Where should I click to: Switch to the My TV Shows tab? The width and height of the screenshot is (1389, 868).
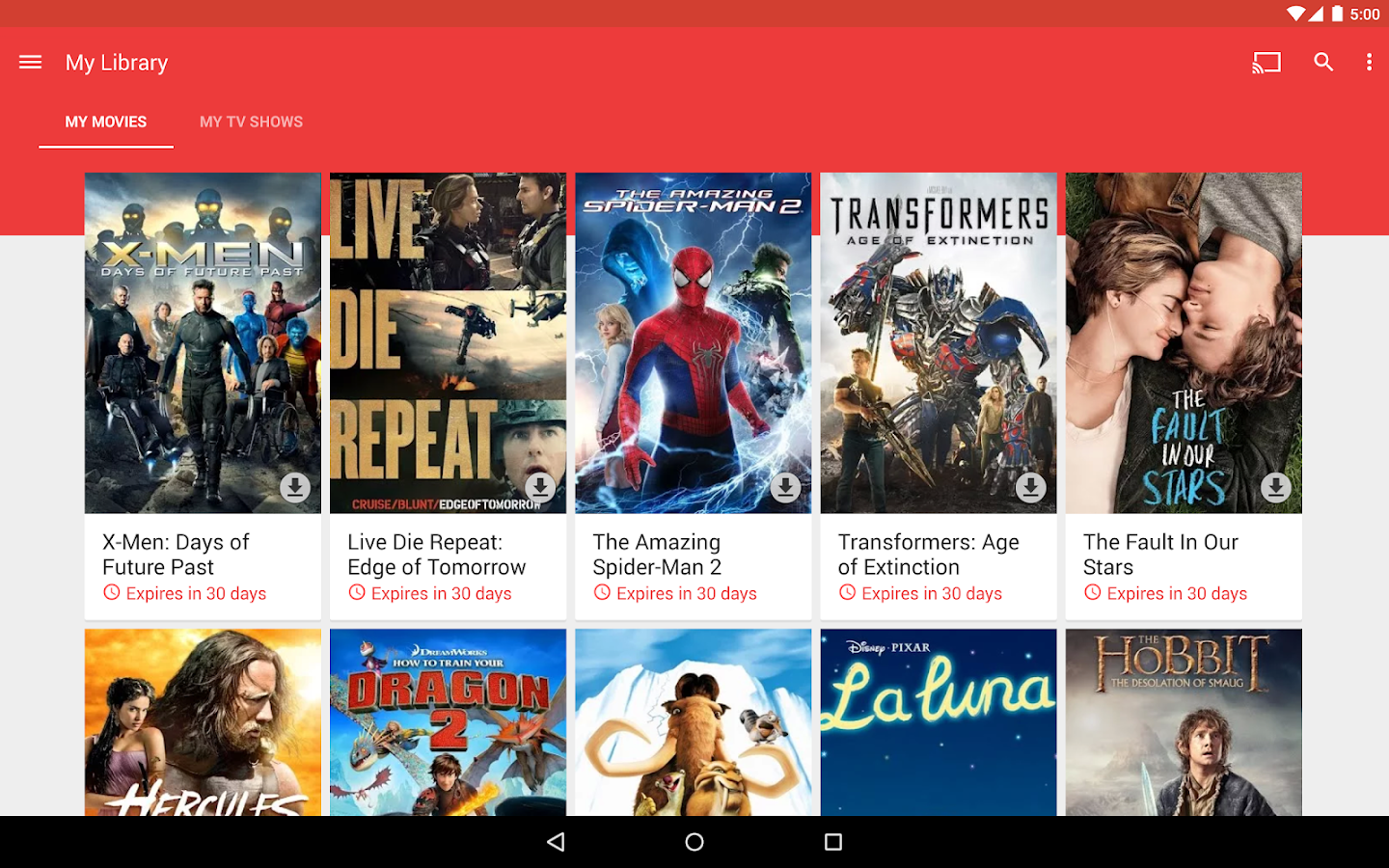251,122
